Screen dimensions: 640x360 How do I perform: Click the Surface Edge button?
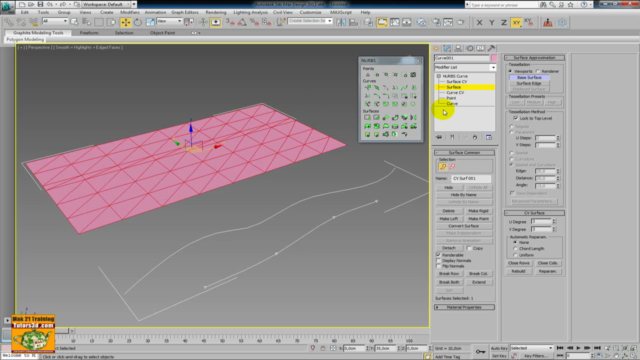point(529,83)
